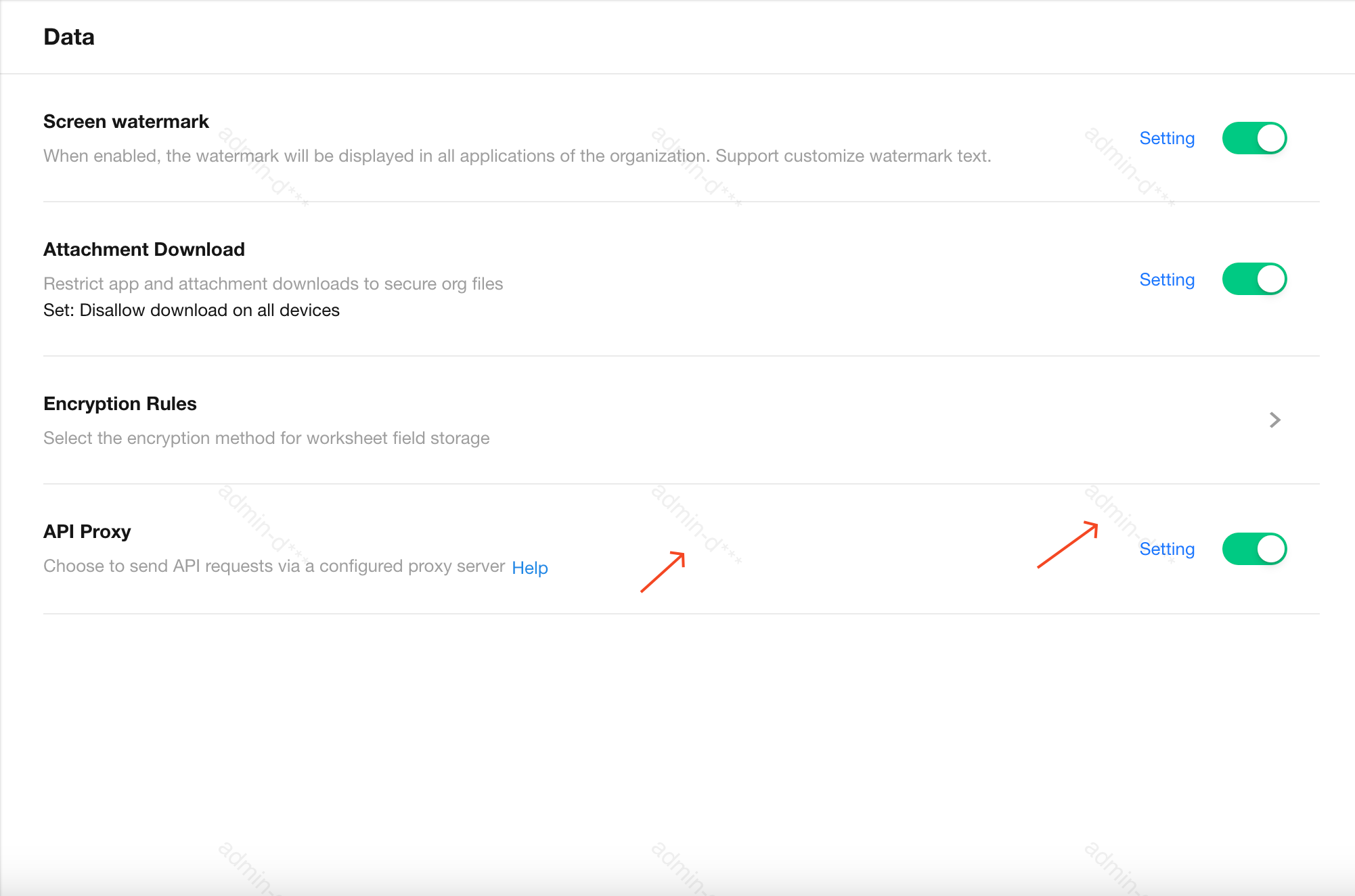
Task: Click the red arrow pointing toward API Proxy Setting
Action: point(1067,545)
